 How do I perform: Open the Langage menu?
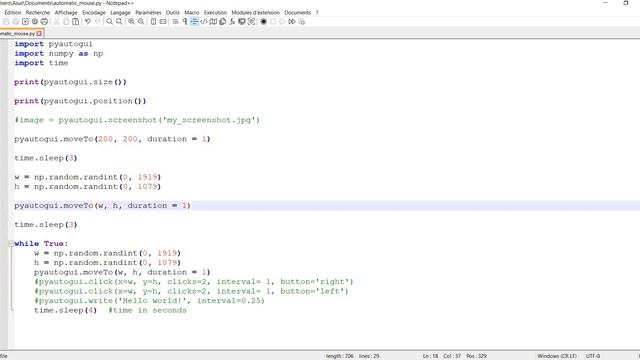coord(120,13)
